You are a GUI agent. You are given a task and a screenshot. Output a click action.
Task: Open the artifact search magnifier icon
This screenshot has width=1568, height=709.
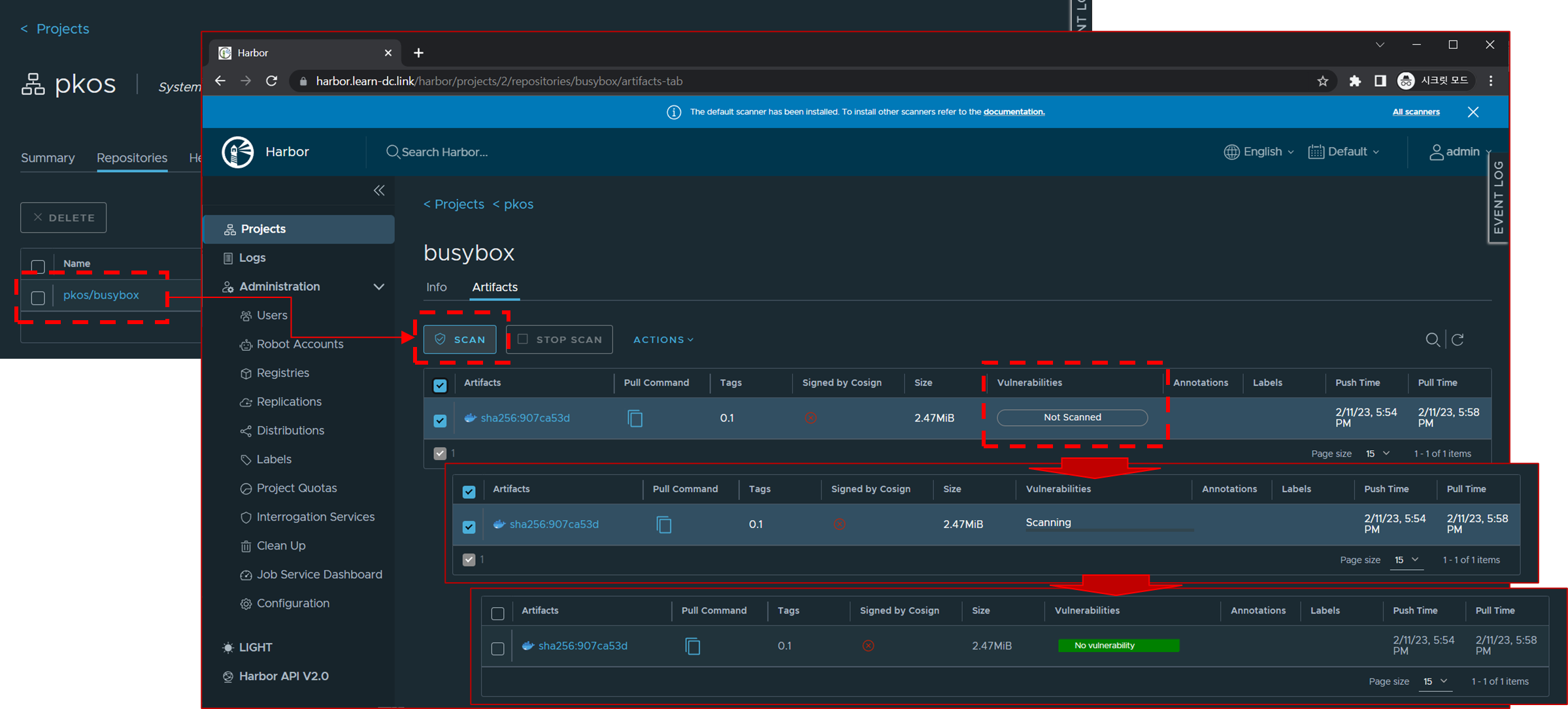coord(1432,340)
